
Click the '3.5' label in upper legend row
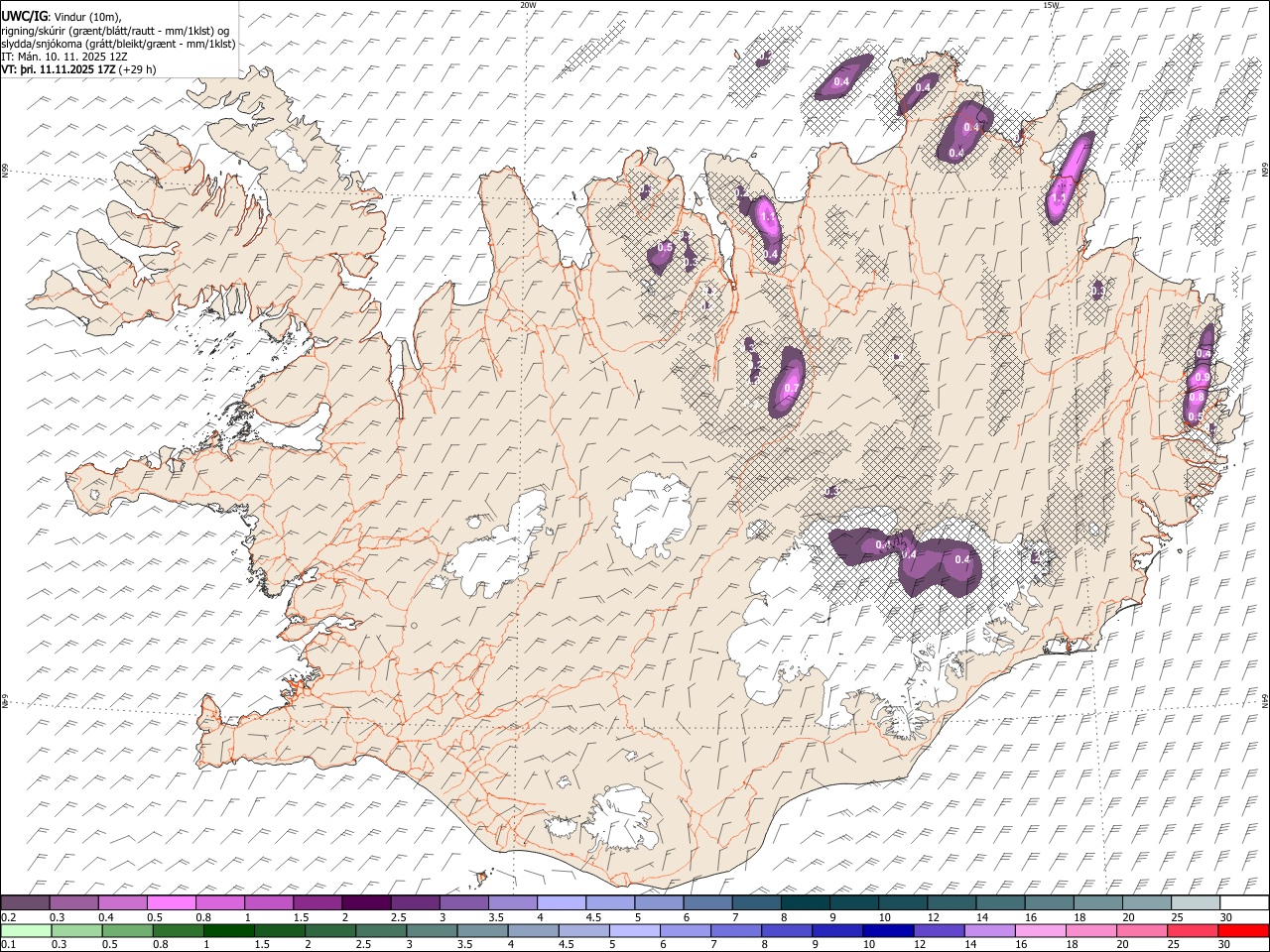tap(496, 917)
